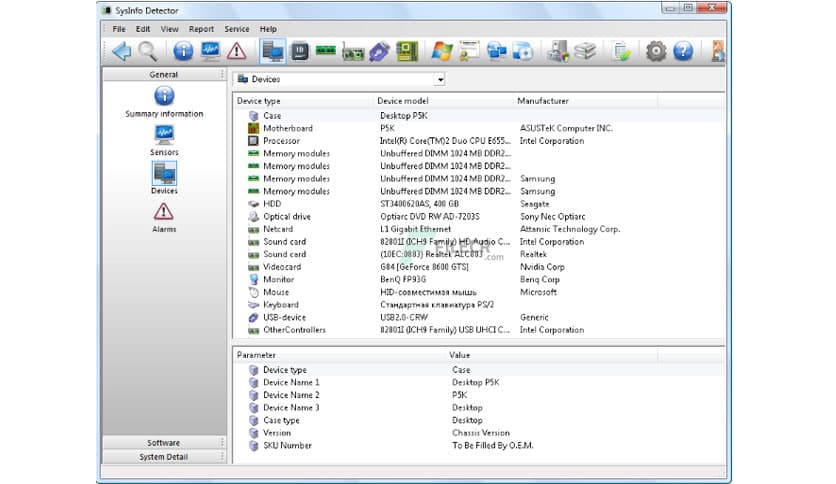This screenshot has width=836, height=484.
Task: Select the Motherboard device row
Action: (479, 128)
